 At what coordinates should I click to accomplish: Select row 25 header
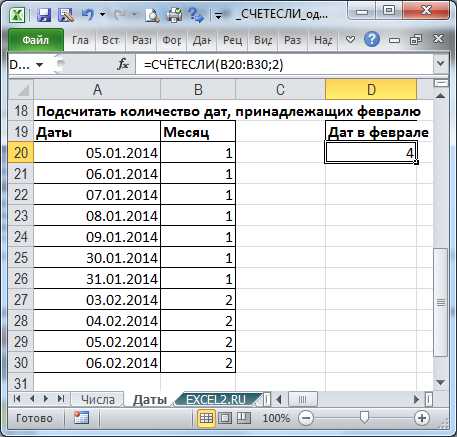click(x=21, y=257)
